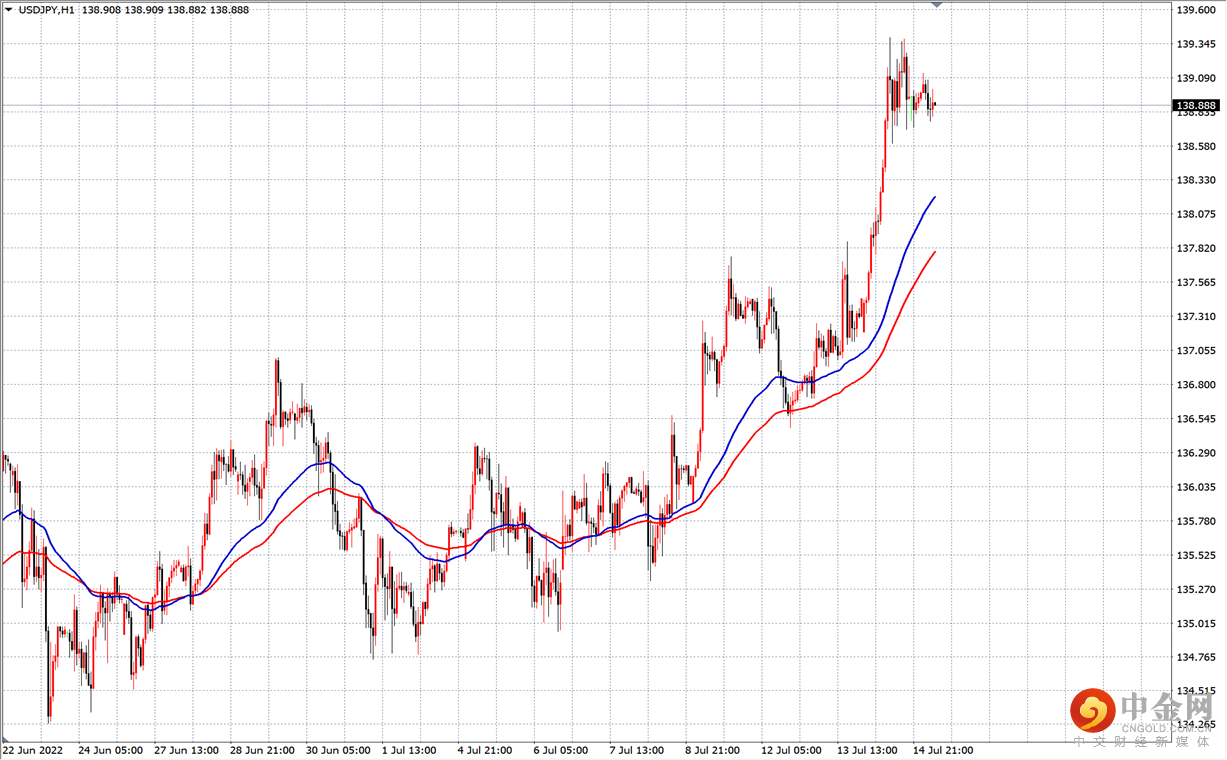
Task: Click the 139.090 price axis label
Action: [1196, 78]
